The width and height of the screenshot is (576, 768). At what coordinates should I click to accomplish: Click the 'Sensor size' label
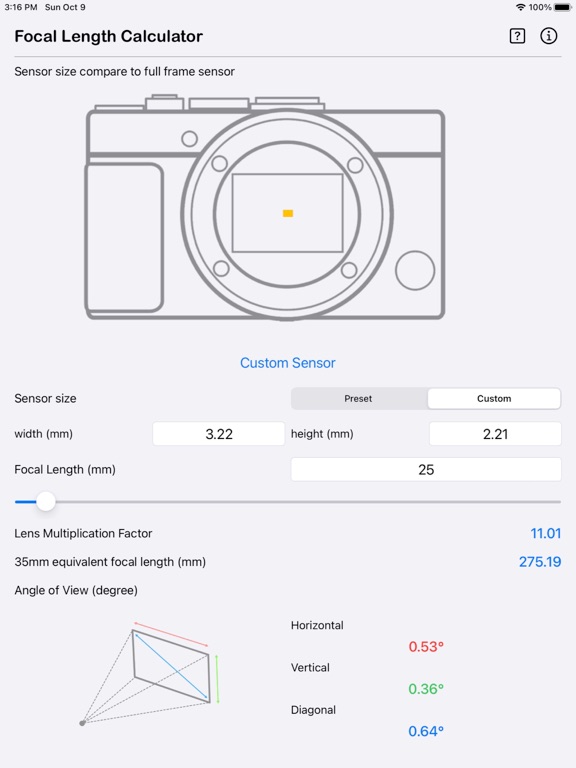tap(45, 398)
